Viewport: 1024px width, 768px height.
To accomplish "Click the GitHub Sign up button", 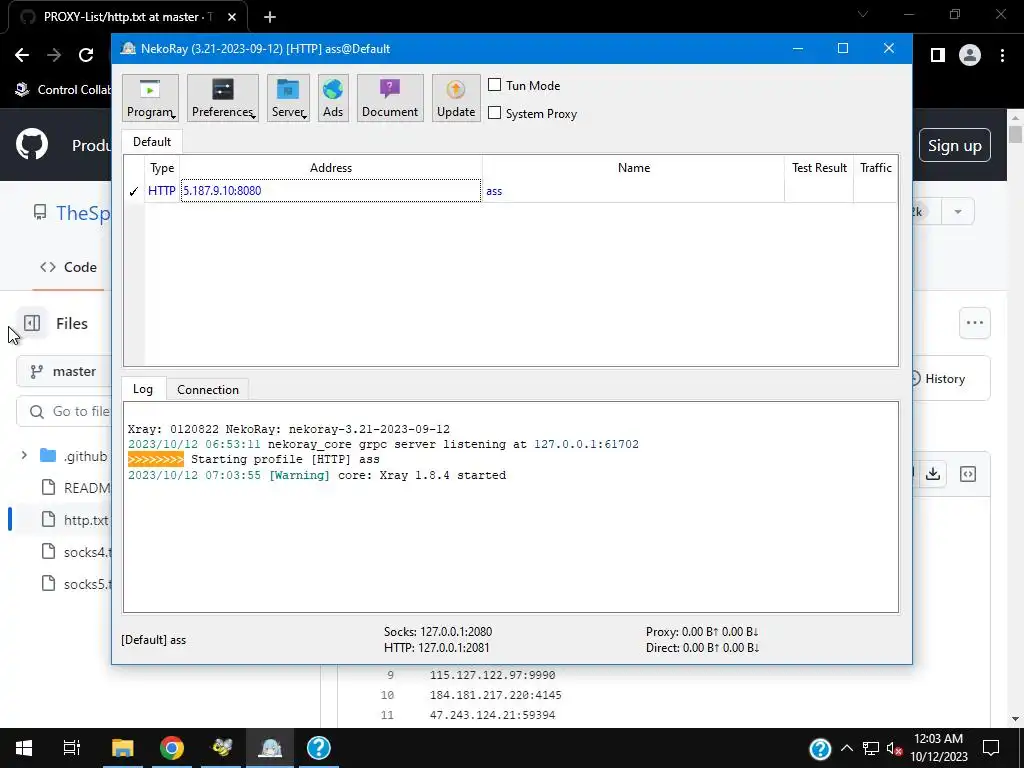I will [955, 146].
